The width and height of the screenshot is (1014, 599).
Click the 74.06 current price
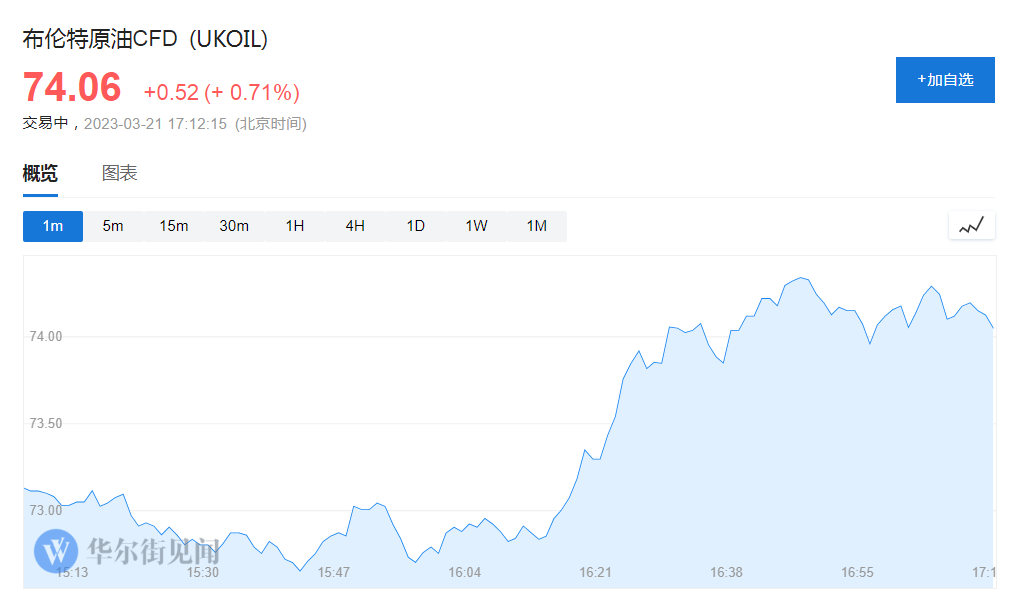[72, 88]
